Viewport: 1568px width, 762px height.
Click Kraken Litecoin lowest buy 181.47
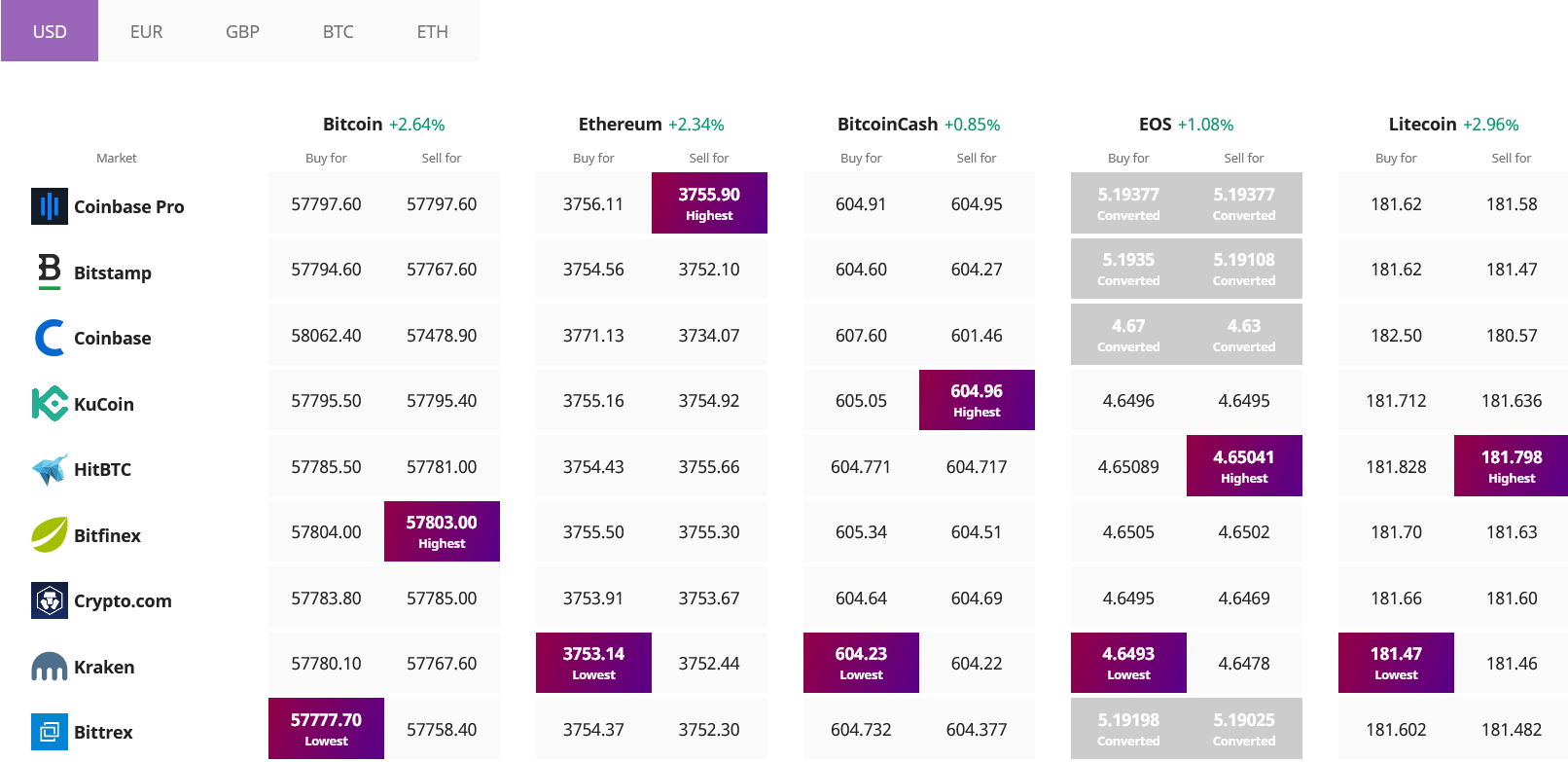pos(1396,663)
